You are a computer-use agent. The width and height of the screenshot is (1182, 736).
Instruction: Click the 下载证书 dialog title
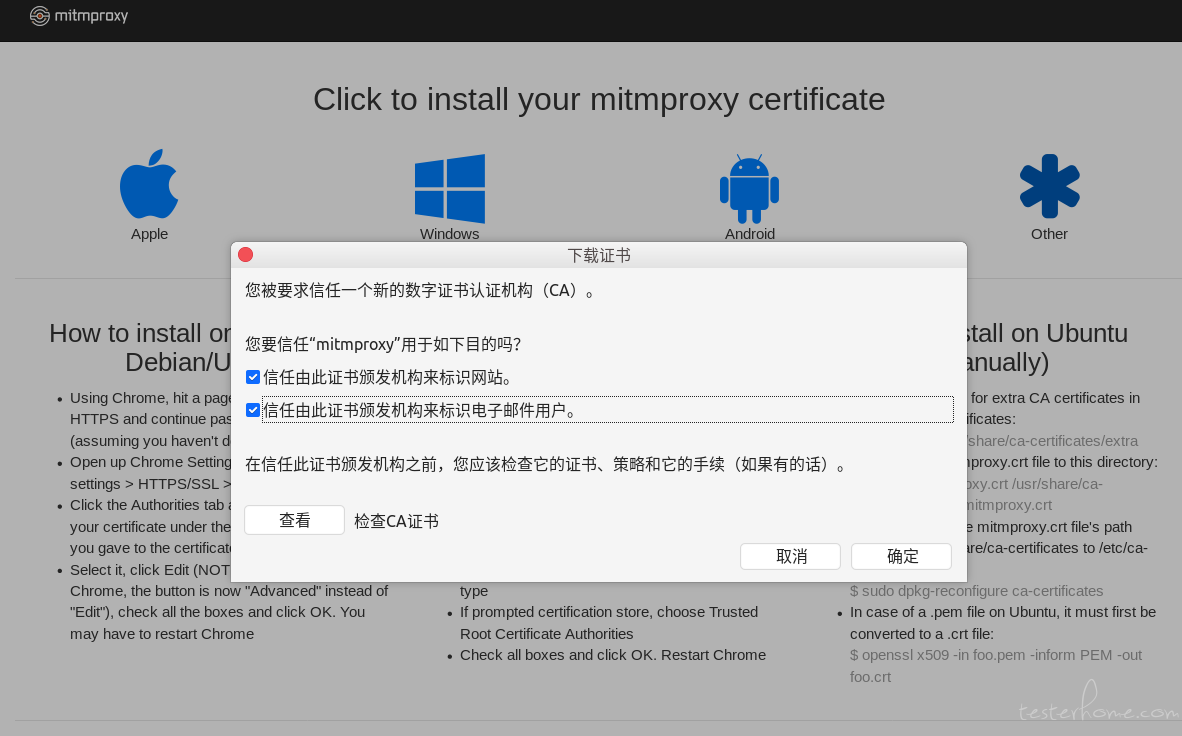point(599,256)
